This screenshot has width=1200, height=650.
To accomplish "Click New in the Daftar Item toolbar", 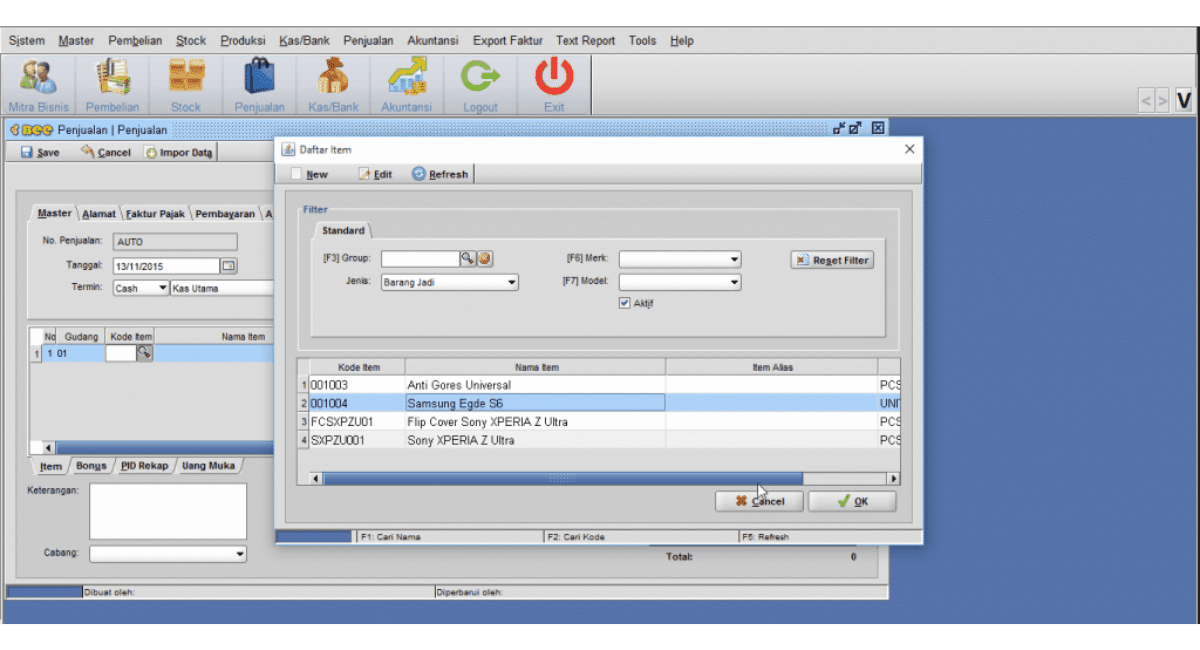I will pos(309,174).
